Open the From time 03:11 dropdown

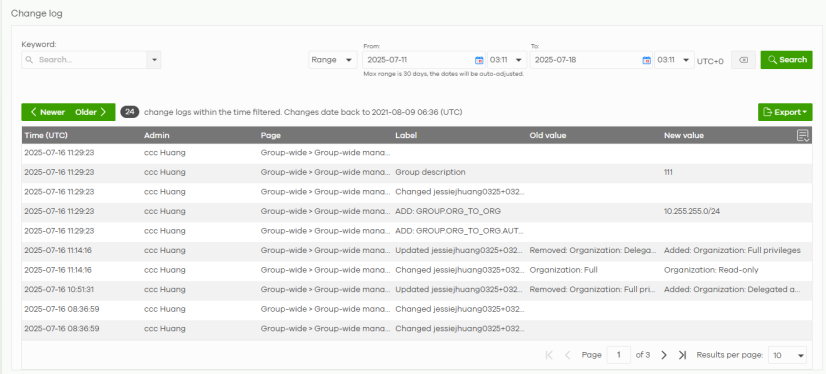click(507, 60)
